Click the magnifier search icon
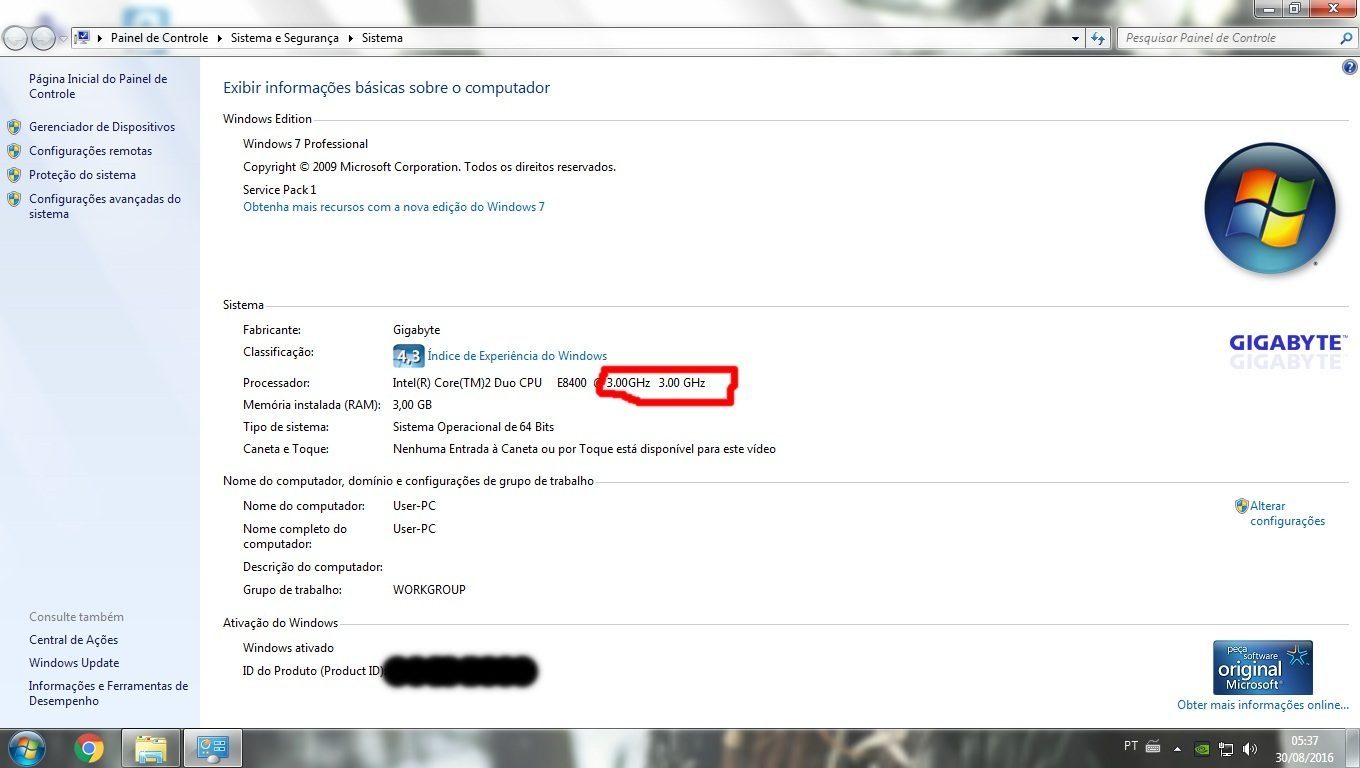The width and height of the screenshot is (1360, 768). 1345,38
